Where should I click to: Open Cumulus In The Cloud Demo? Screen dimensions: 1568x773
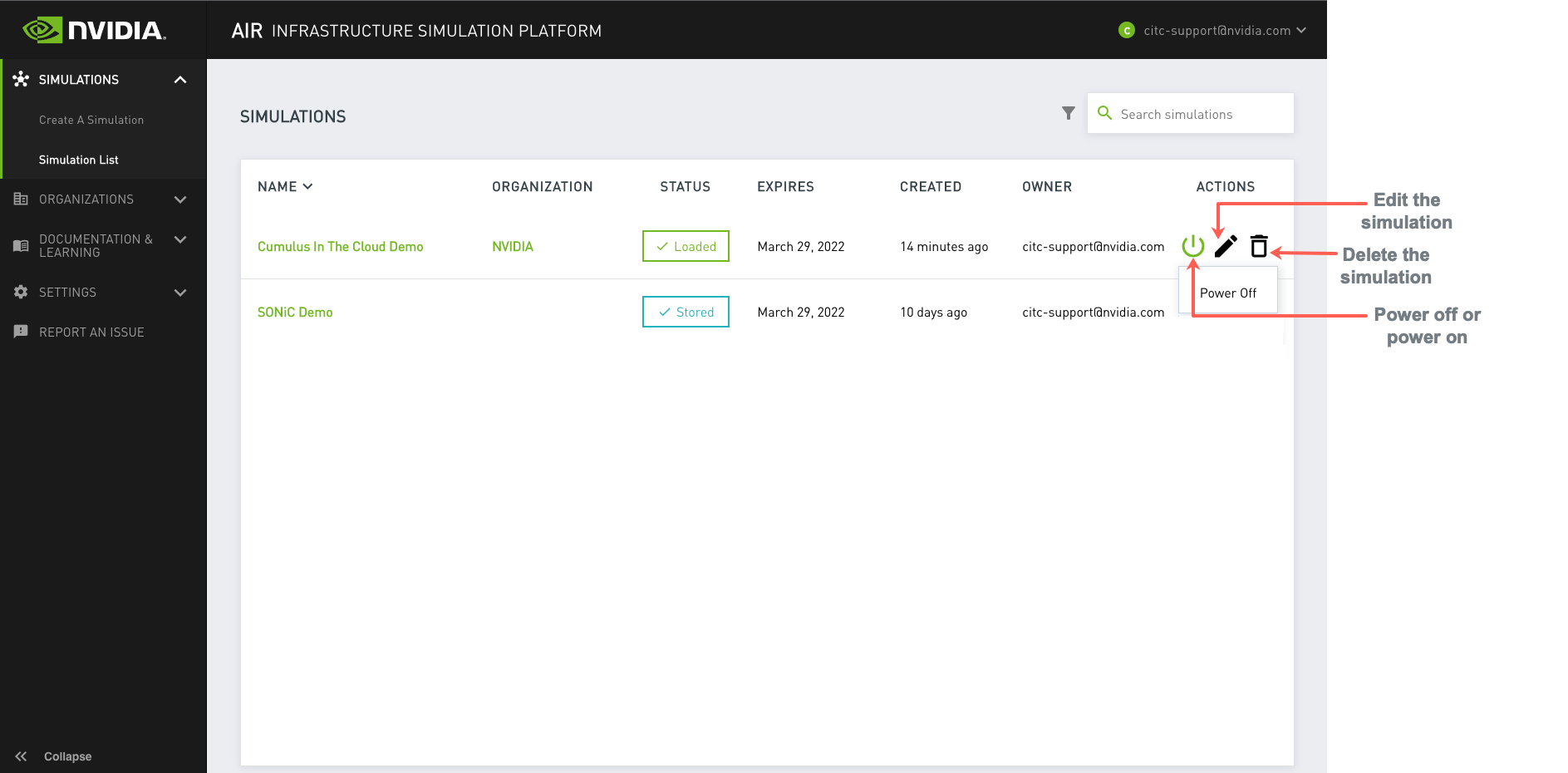(x=340, y=247)
